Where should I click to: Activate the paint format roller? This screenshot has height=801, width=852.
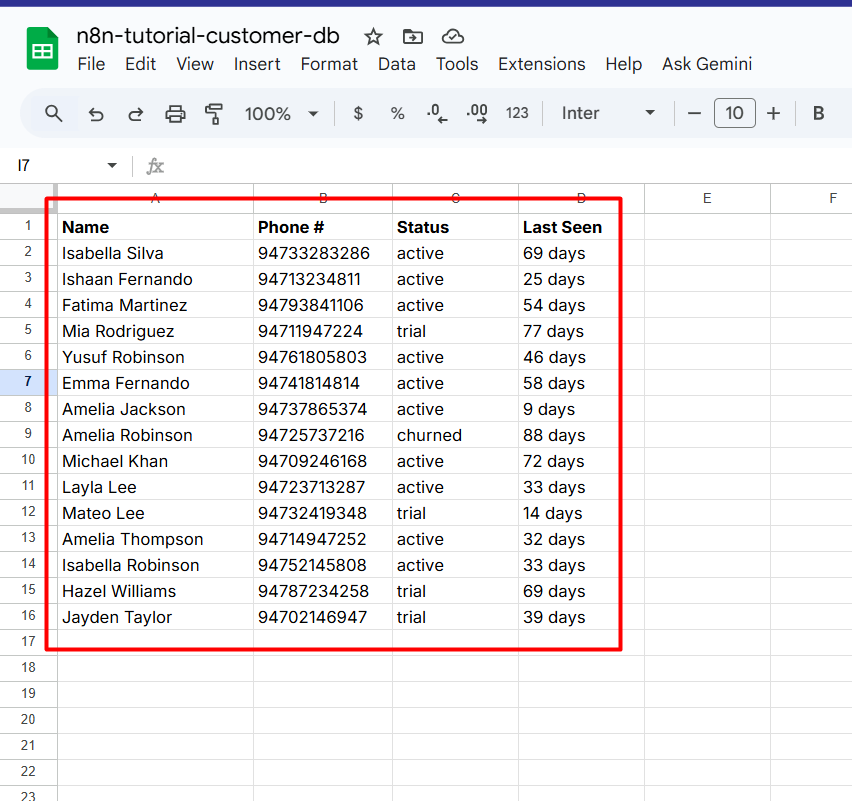coord(213,114)
